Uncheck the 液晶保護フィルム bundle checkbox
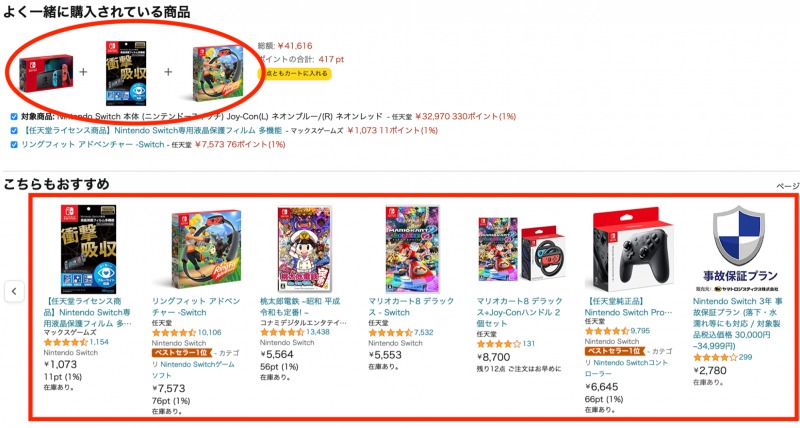Image resolution: width=800 pixels, height=428 pixels. [14, 131]
